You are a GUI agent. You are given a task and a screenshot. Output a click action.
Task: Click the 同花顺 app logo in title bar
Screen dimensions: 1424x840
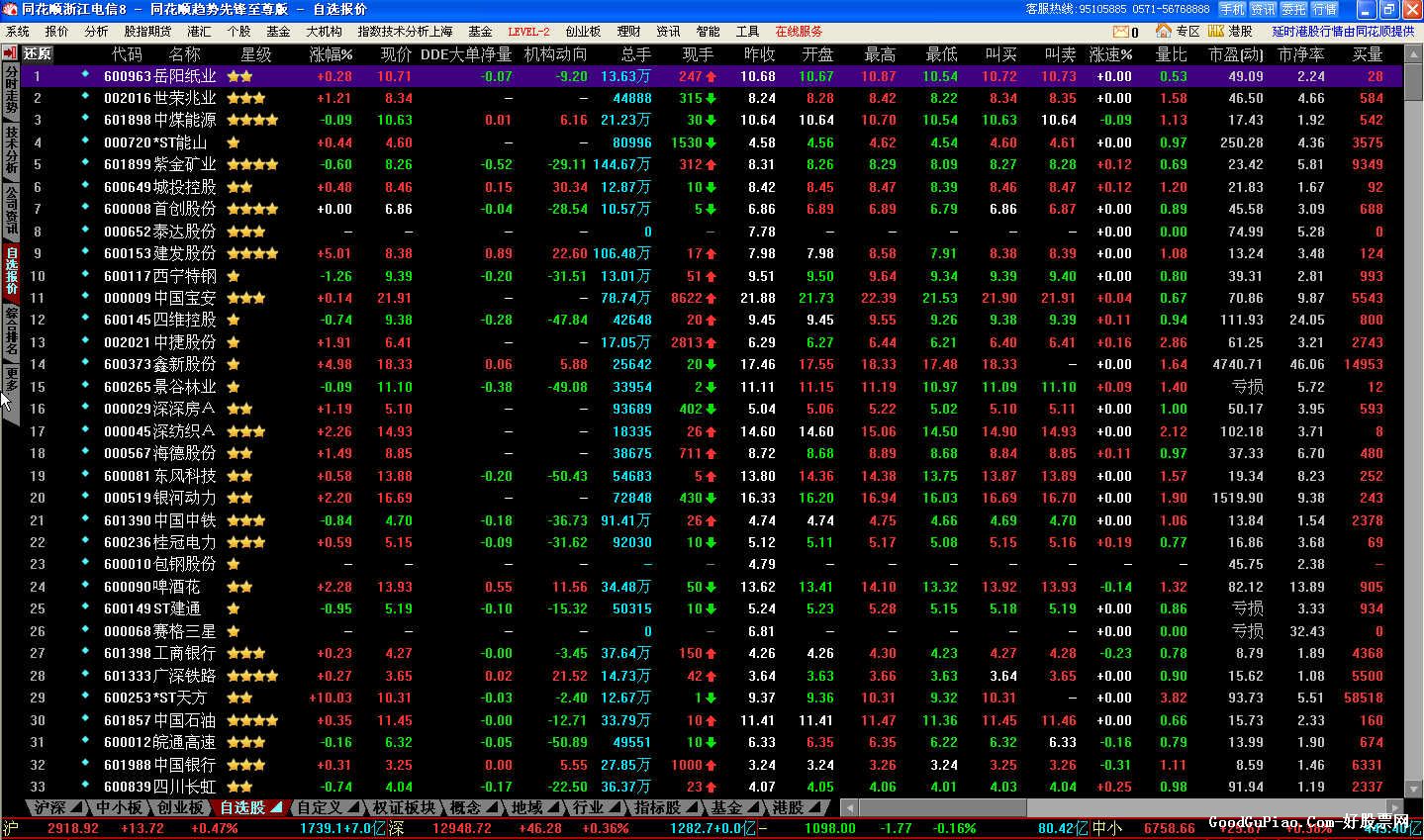coord(11,9)
